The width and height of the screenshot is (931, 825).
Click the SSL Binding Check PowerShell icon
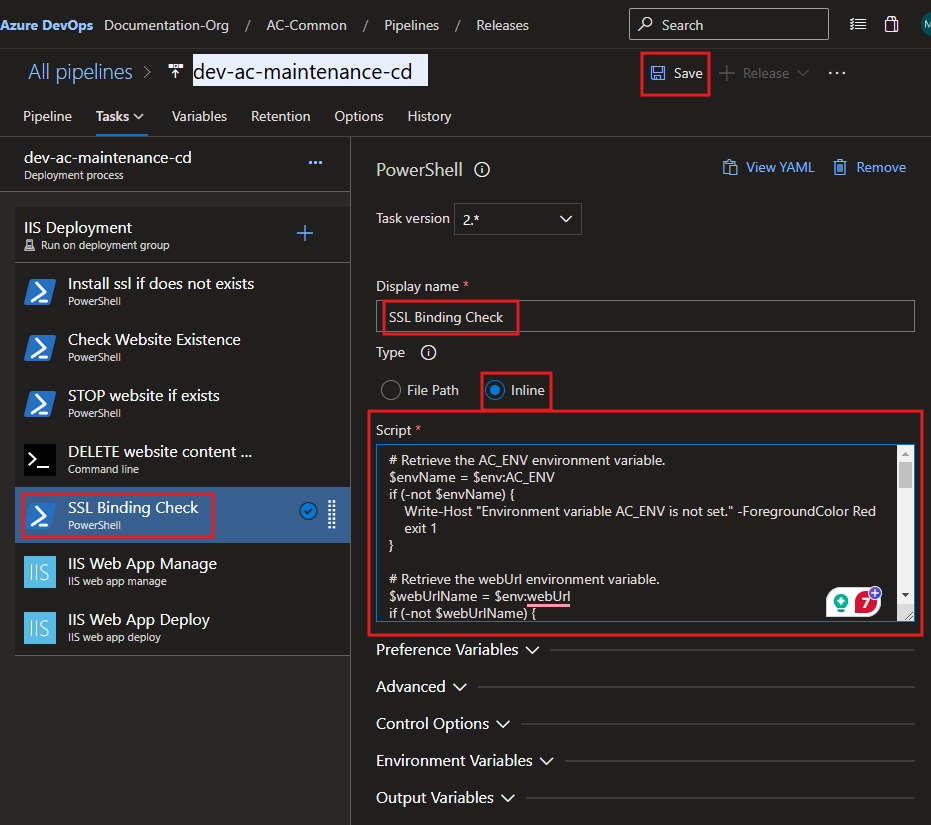[x=40, y=515]
